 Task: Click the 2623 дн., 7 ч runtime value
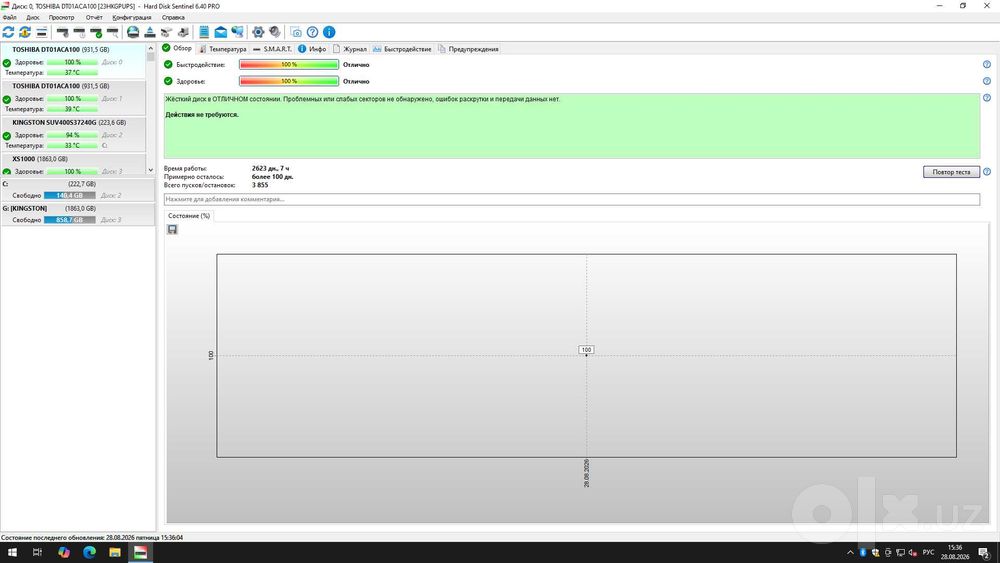[x=270, y=168]
